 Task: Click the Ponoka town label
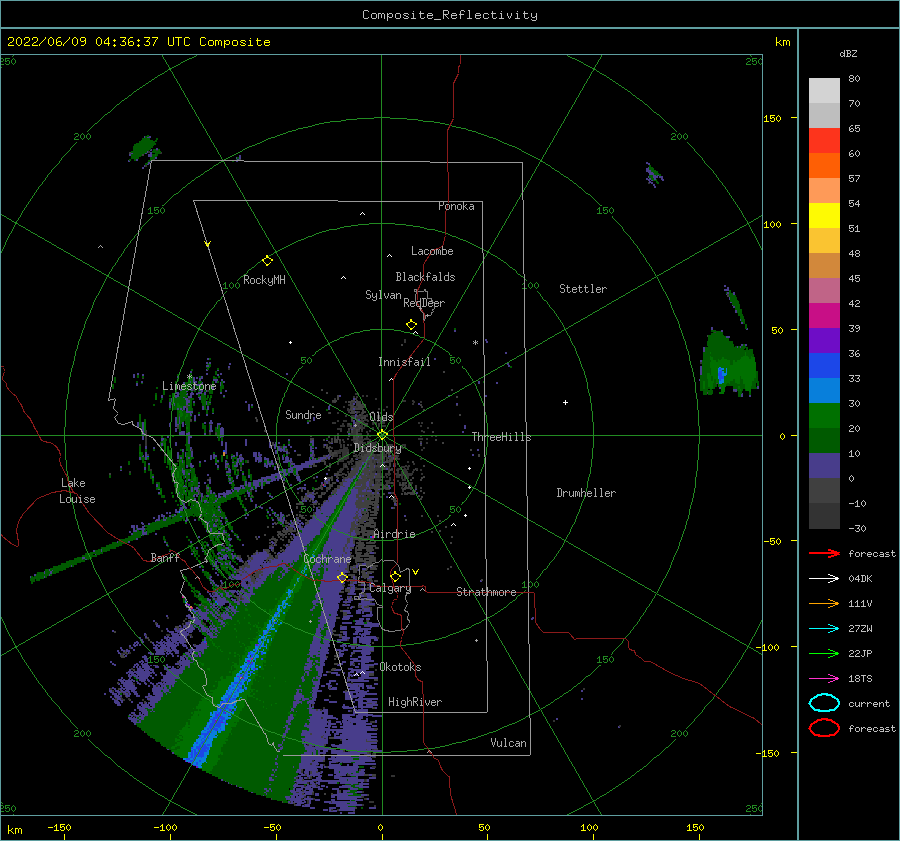click(x=456, y=206)
